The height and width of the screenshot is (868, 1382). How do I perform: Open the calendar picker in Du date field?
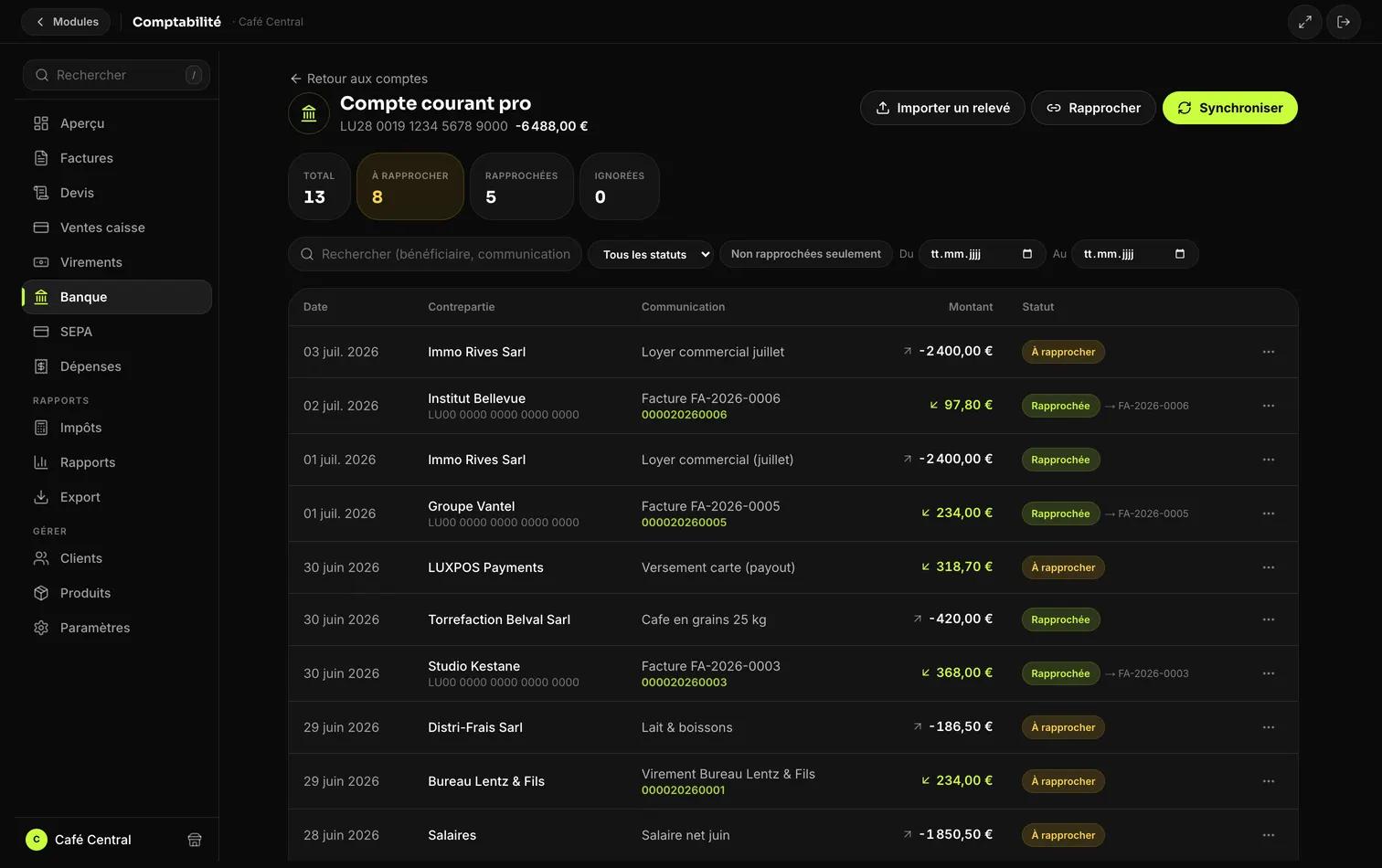click(x=1027, y=254)
